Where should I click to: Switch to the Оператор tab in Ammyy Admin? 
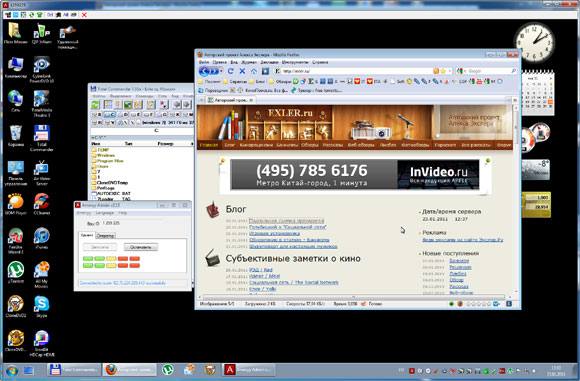point(105,236)
